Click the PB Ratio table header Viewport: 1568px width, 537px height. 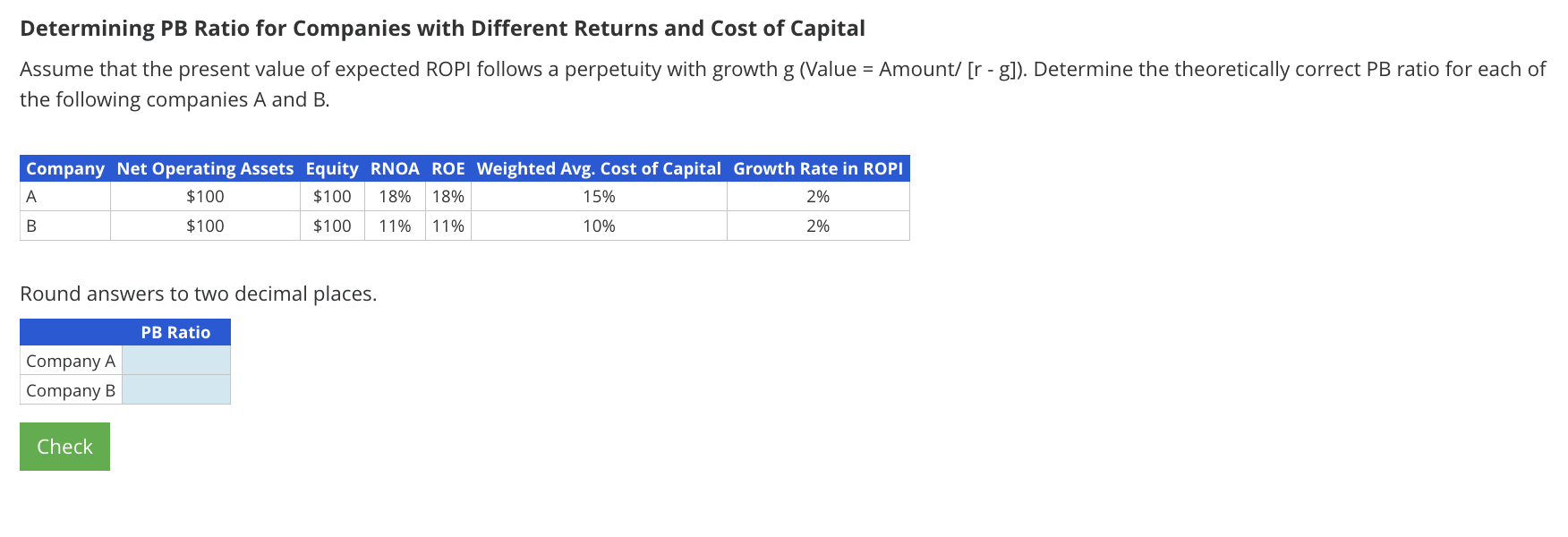(175, 332)
